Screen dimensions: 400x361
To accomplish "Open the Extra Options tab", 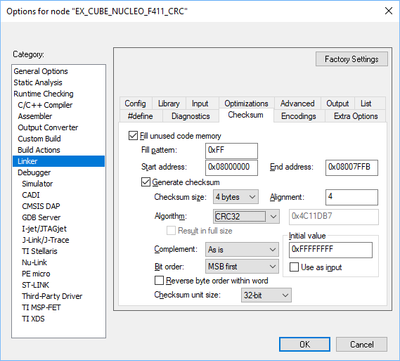I will click(x=356, y=116).
